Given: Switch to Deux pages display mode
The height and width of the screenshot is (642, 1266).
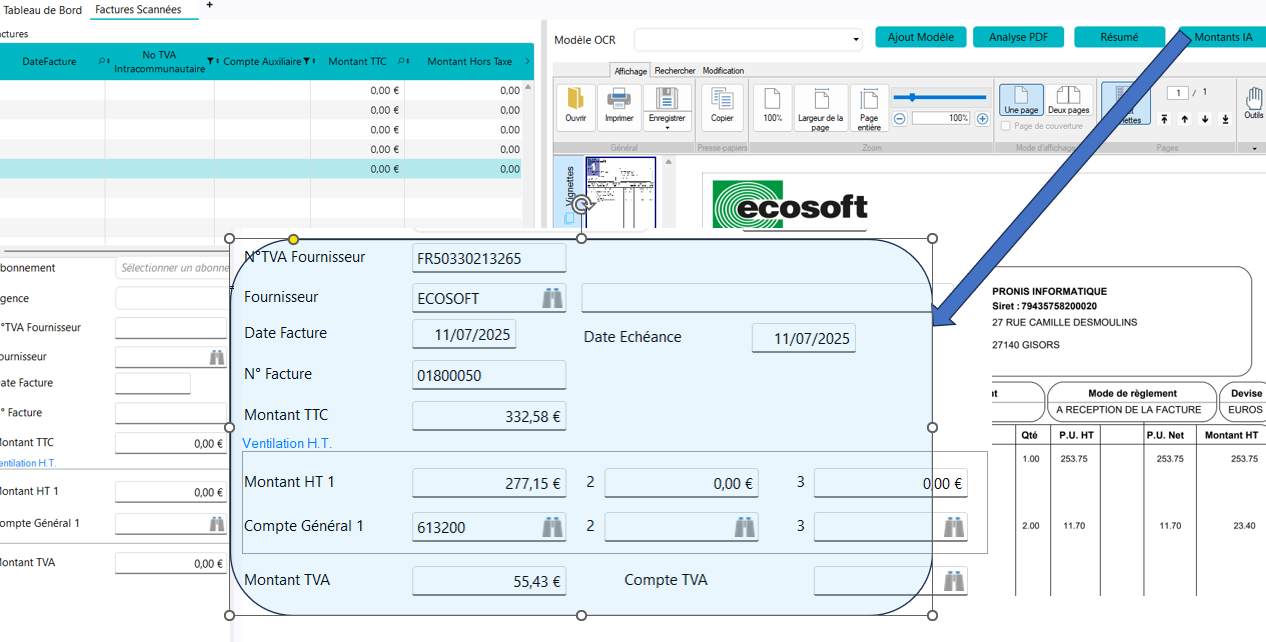Looking at the screenshot, I should coord(1069,101).
